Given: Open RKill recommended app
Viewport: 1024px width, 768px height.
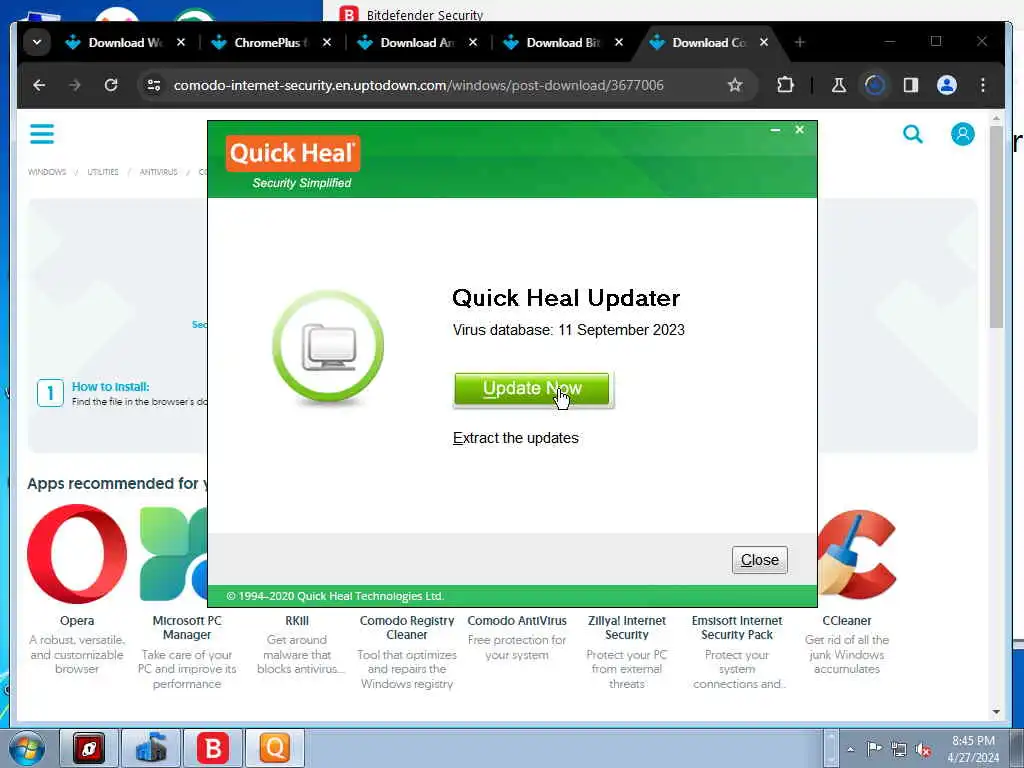Looking at the screenshot, I should point(297,621).
